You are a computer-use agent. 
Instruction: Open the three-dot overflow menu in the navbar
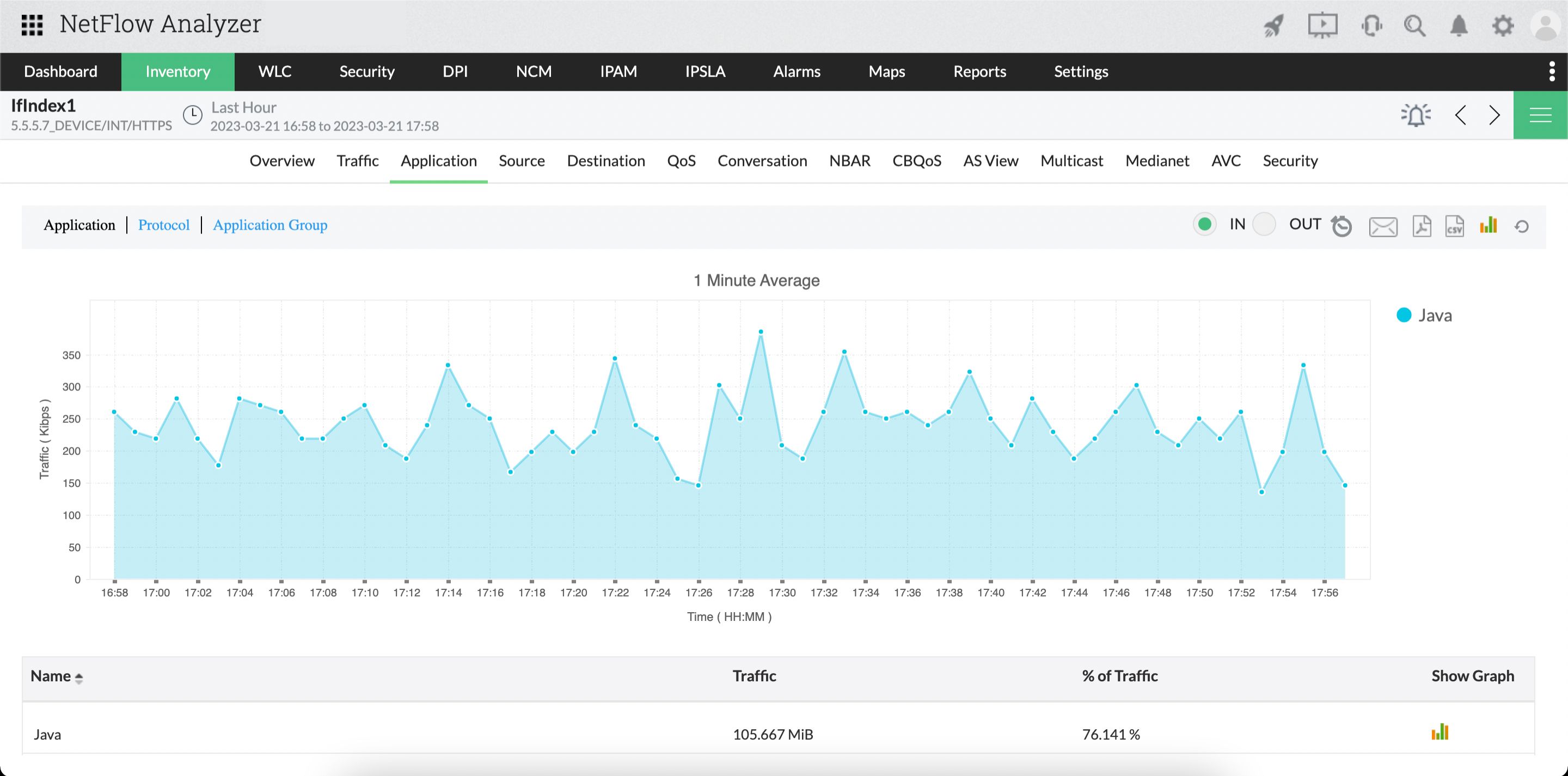tap(1552, 71)
